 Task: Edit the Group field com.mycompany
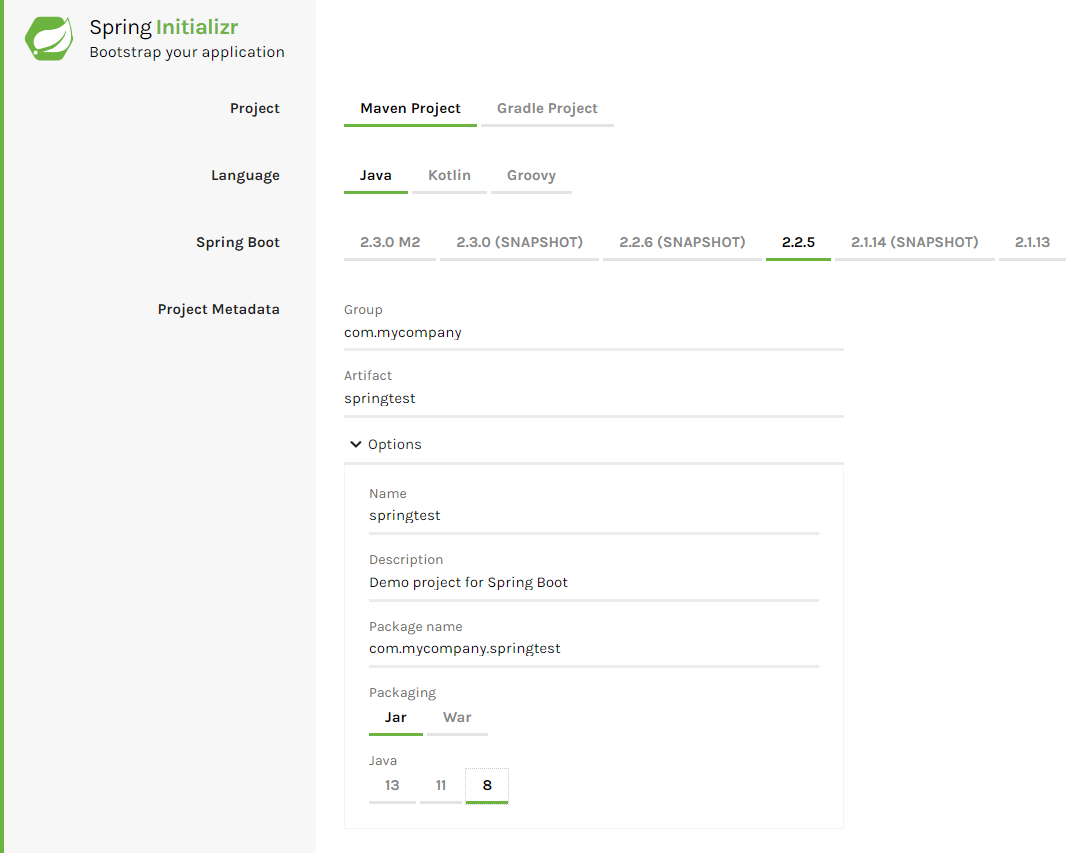click(x=594, y=333)
